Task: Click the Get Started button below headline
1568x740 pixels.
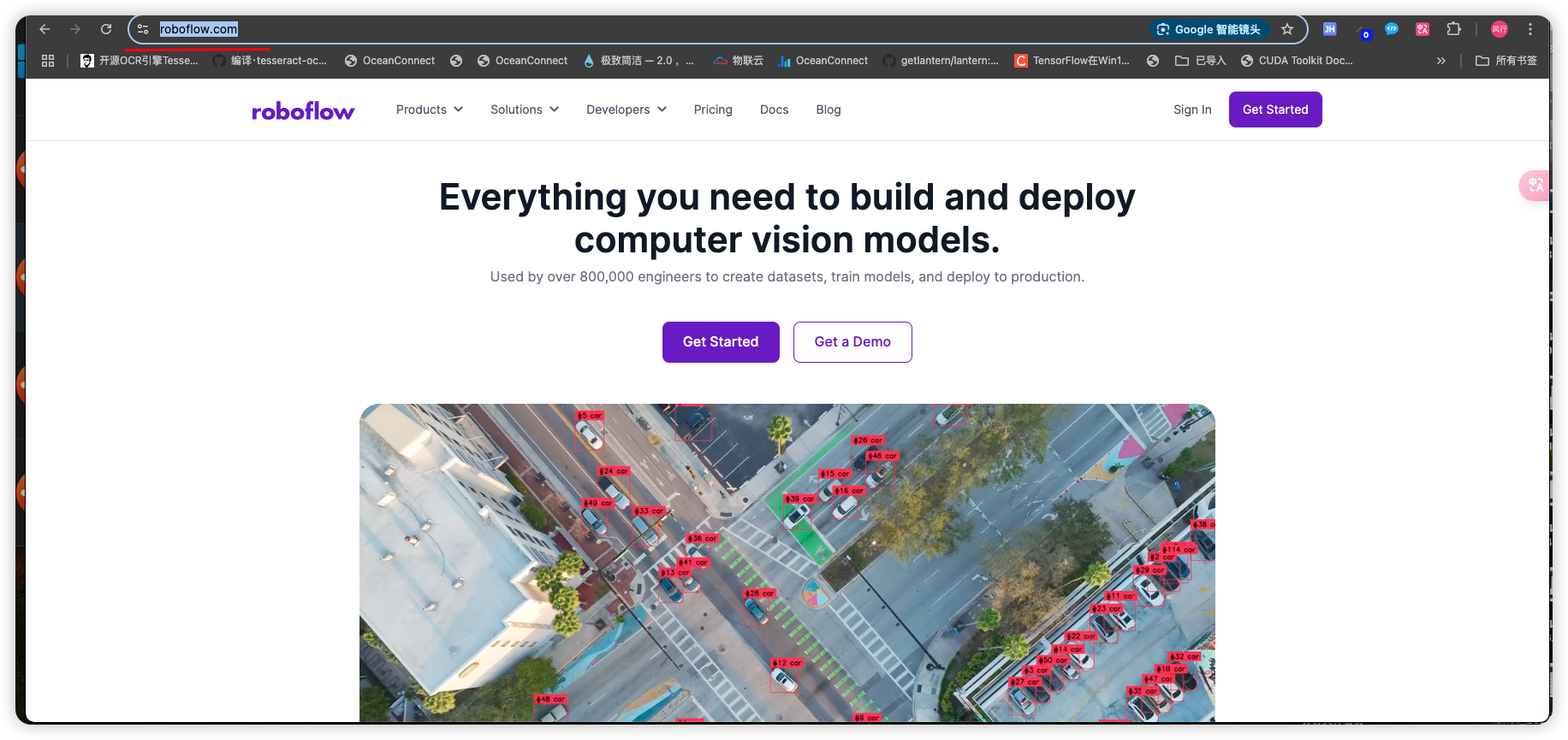Action: (721, 342)
